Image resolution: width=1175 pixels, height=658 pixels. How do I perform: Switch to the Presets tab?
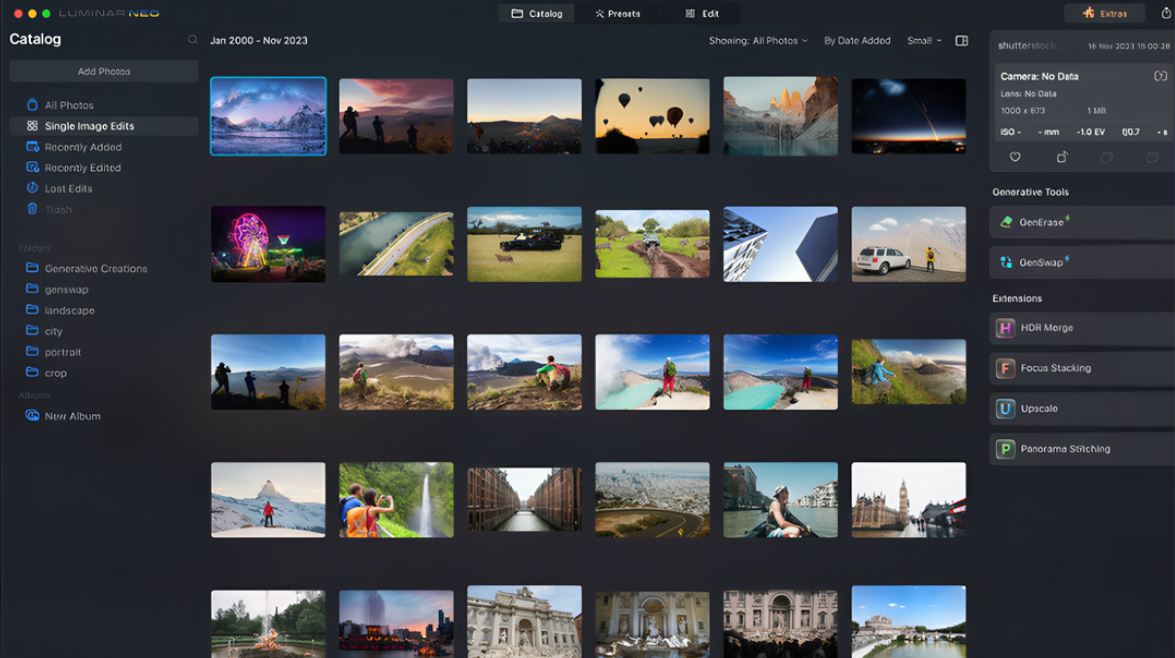(617, 13)
